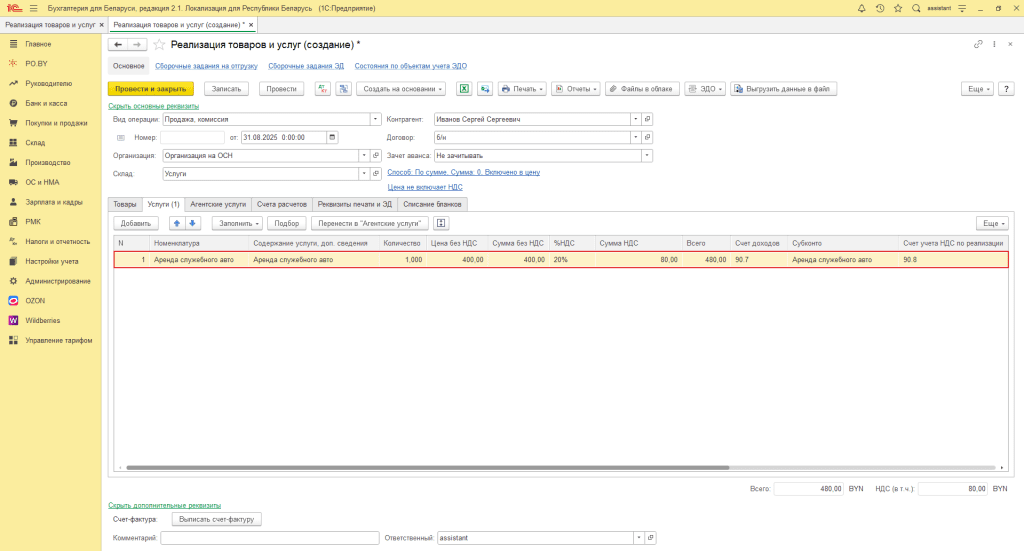This screenshot has height=551, width=1024.
Task: Open the main hamburger menu
Action: [33, 8]
